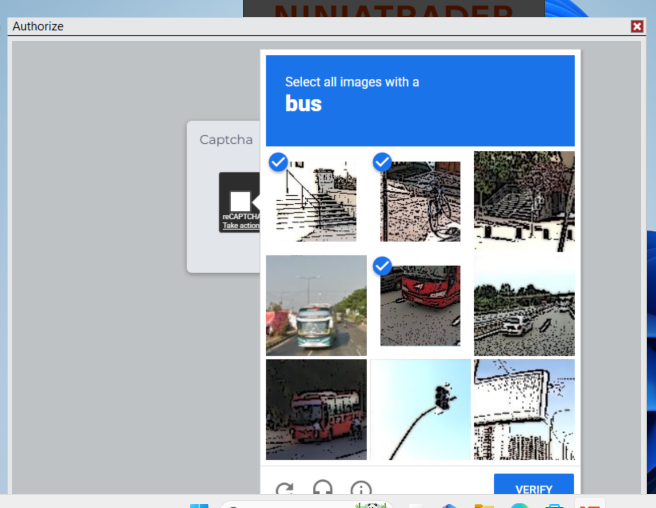
Task: Select the red and white bus at night tile
Action: (x=316, y=409)
